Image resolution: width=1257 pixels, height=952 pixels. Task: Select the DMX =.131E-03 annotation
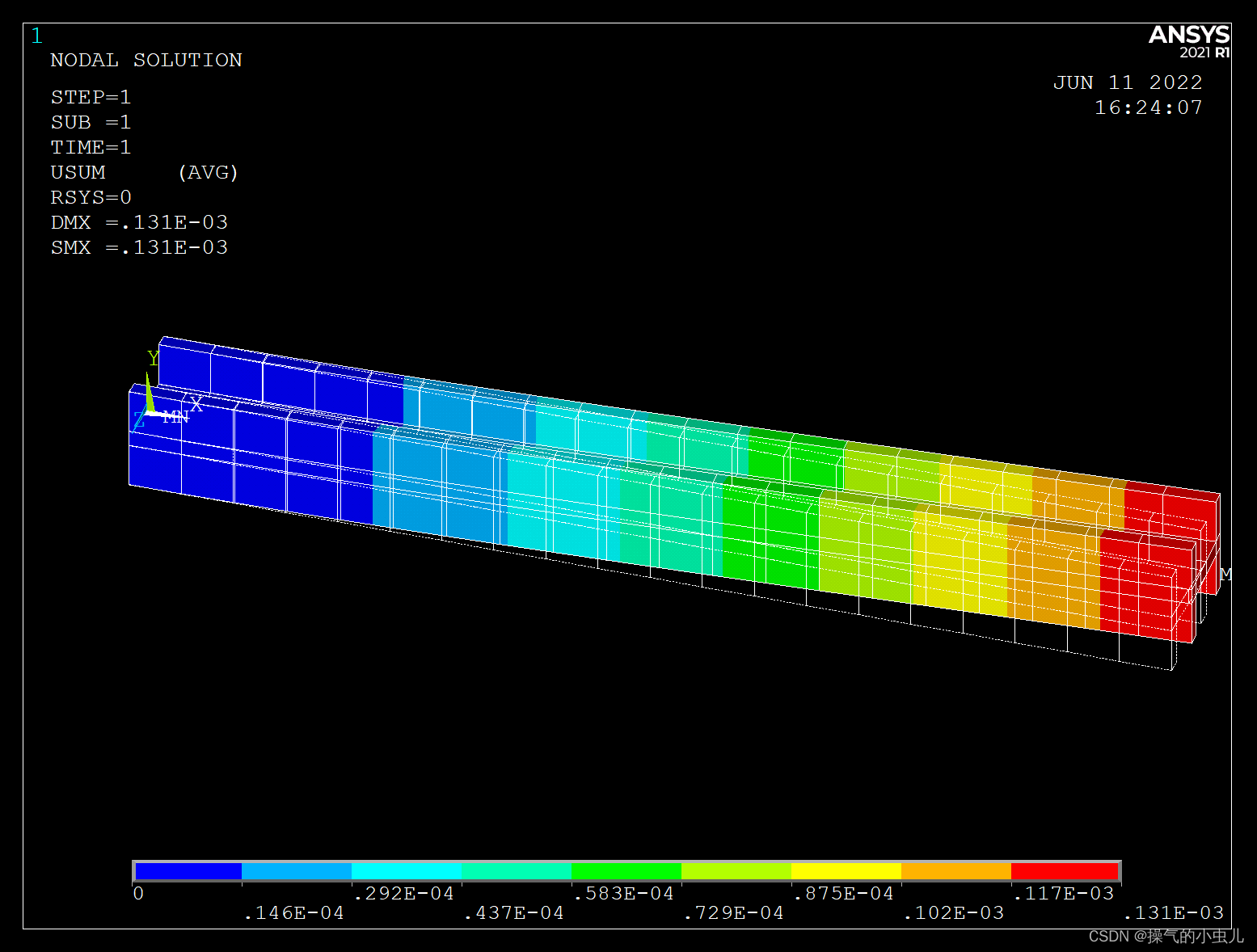(x=139, y=222)
